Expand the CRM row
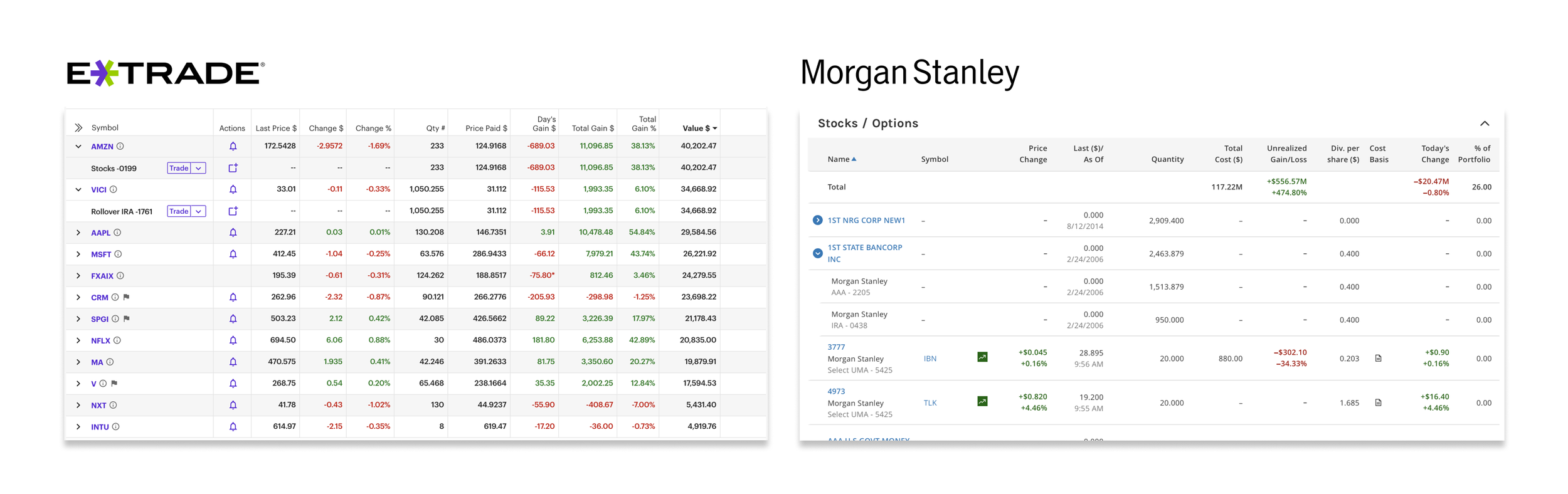The width and height of the screenshot is (1568, 494). click(78, 297)
